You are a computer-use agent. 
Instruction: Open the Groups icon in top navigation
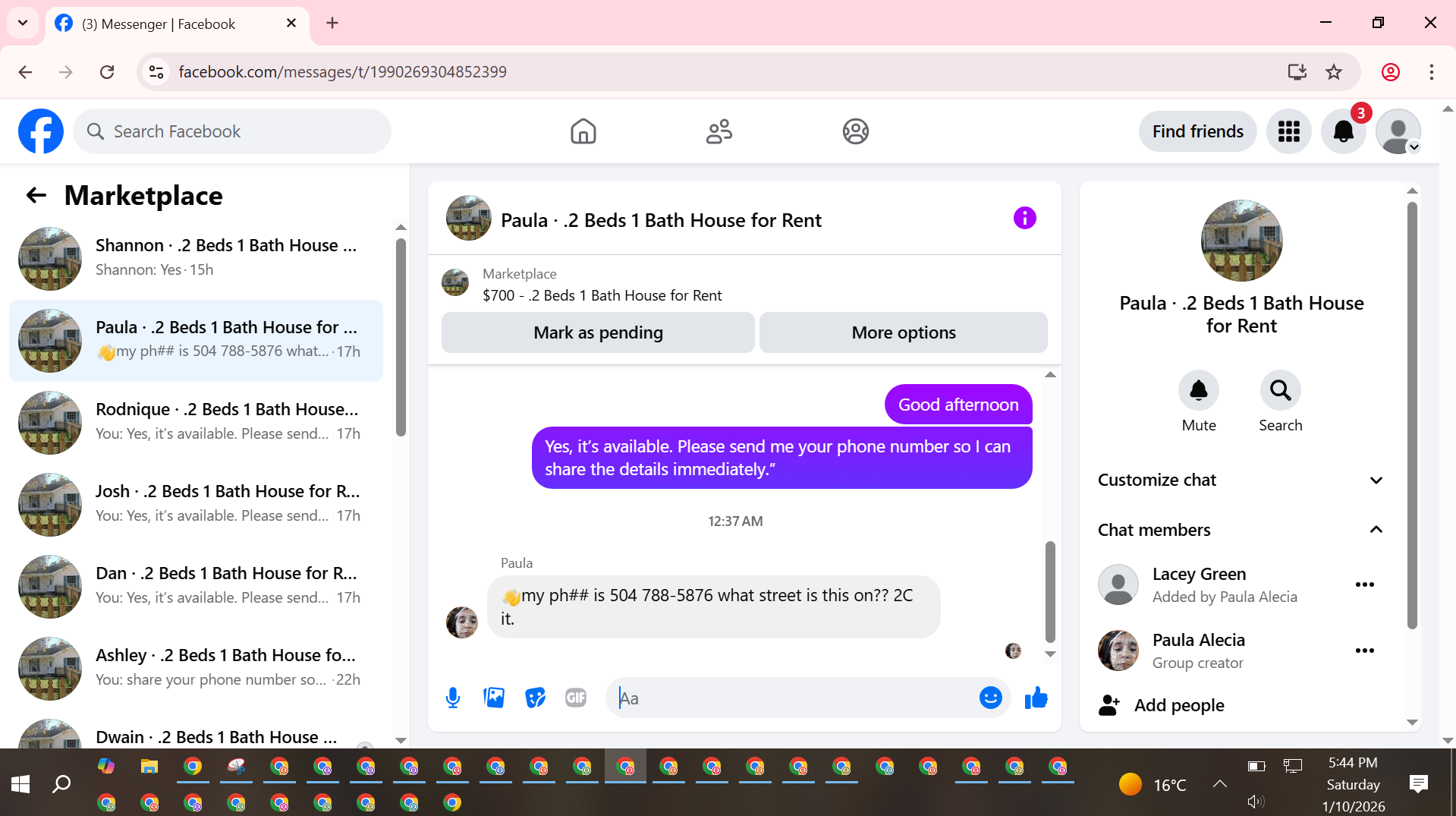[855, 131]
